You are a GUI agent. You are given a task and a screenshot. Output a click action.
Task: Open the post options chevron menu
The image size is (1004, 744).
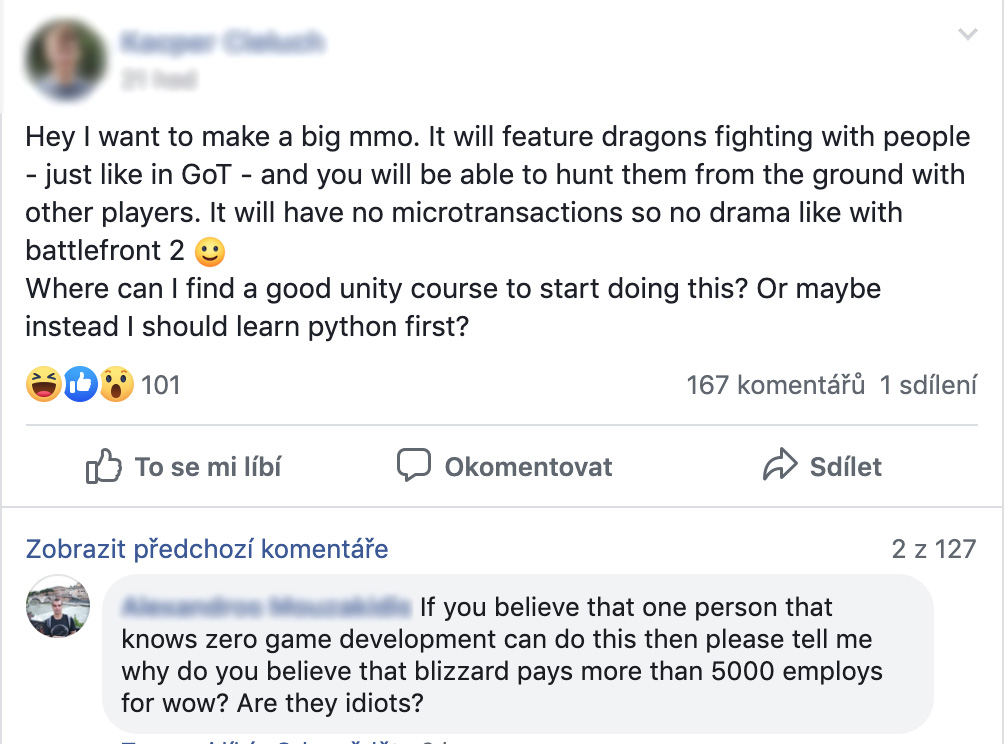[968, 34]
